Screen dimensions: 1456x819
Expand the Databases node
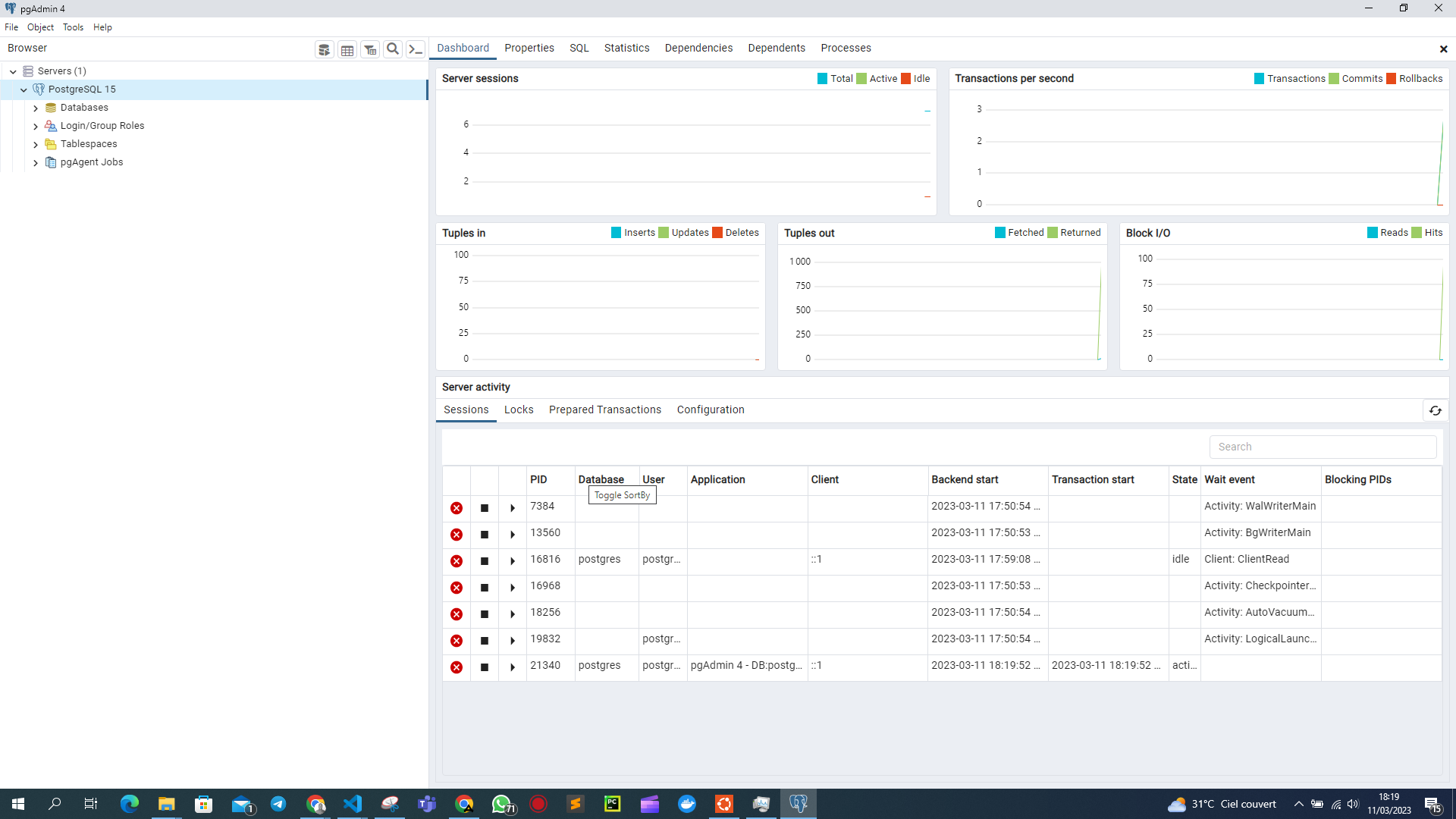[36, 108]
